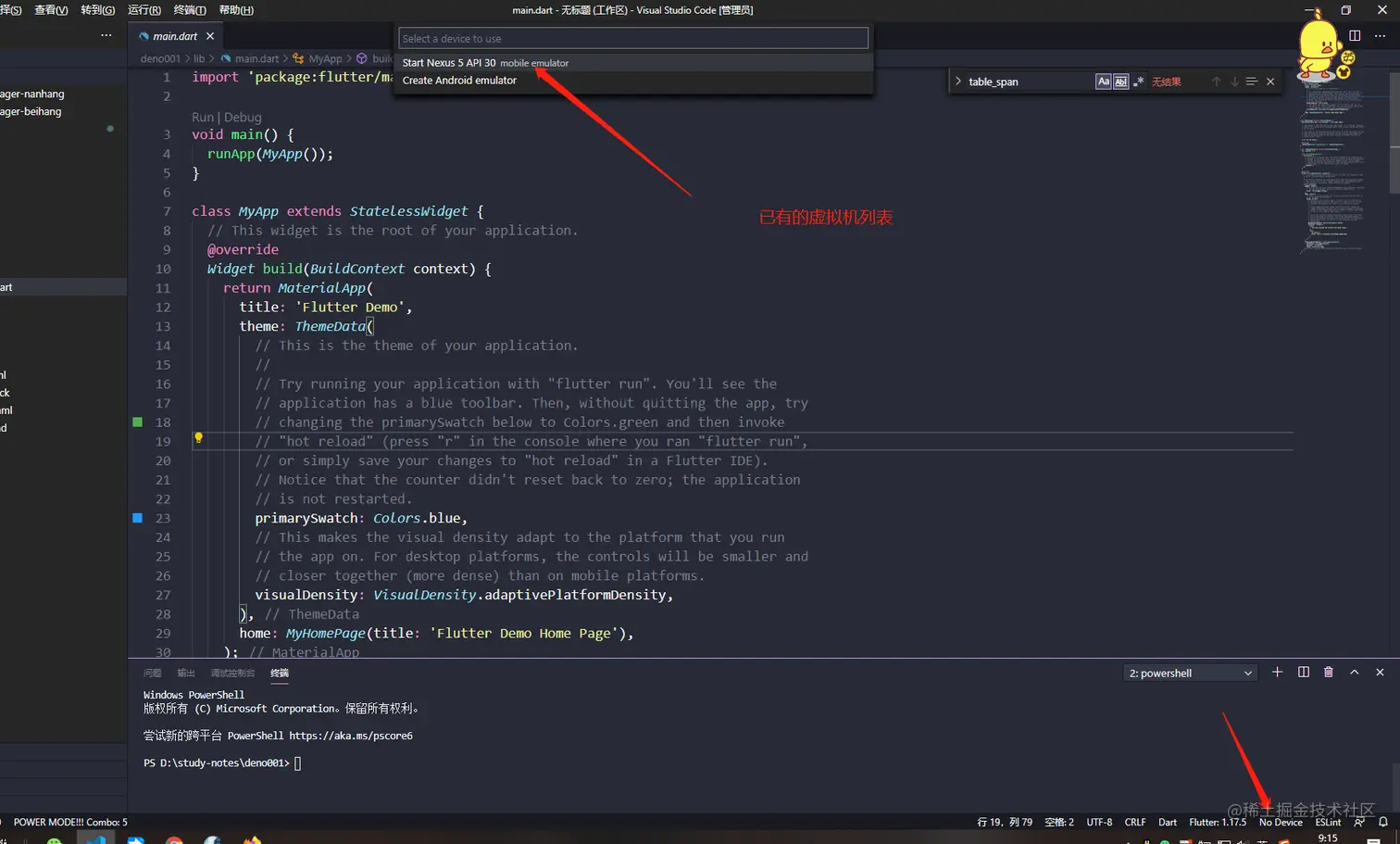Click 'Flutter: 1.17.5' in status bar

(x=1218, y=823)
